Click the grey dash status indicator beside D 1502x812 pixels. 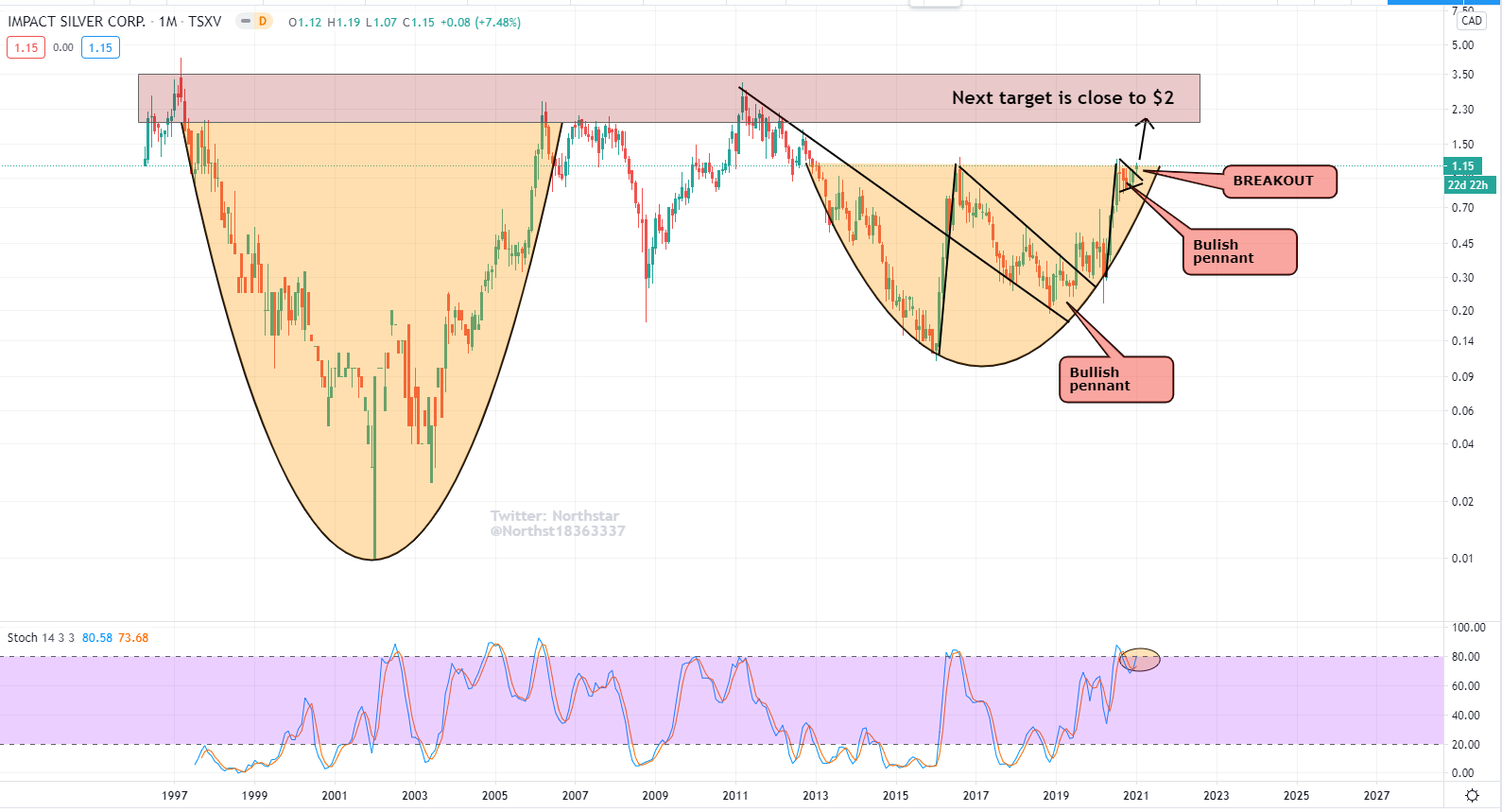[246, 22]
